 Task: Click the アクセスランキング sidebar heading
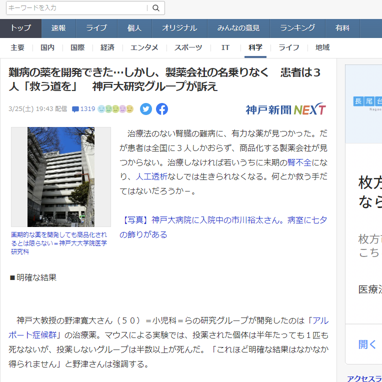pyautogui.click(x=364, y=379)
